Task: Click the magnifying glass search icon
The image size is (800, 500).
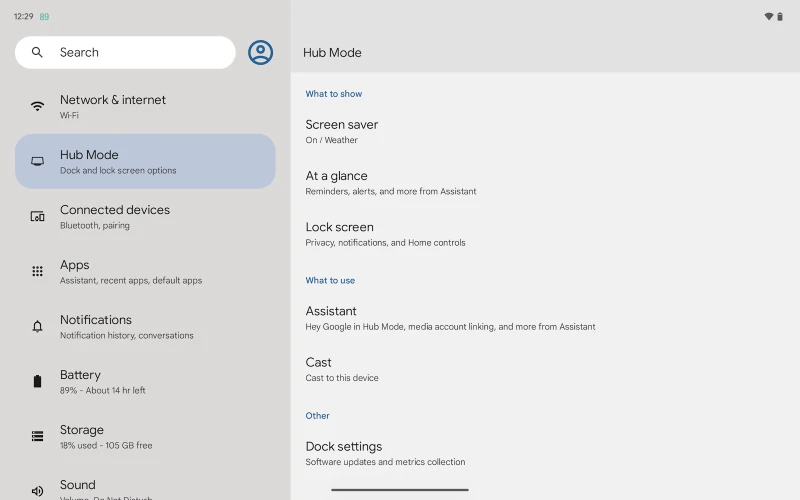Action: [x=37, y=53]
